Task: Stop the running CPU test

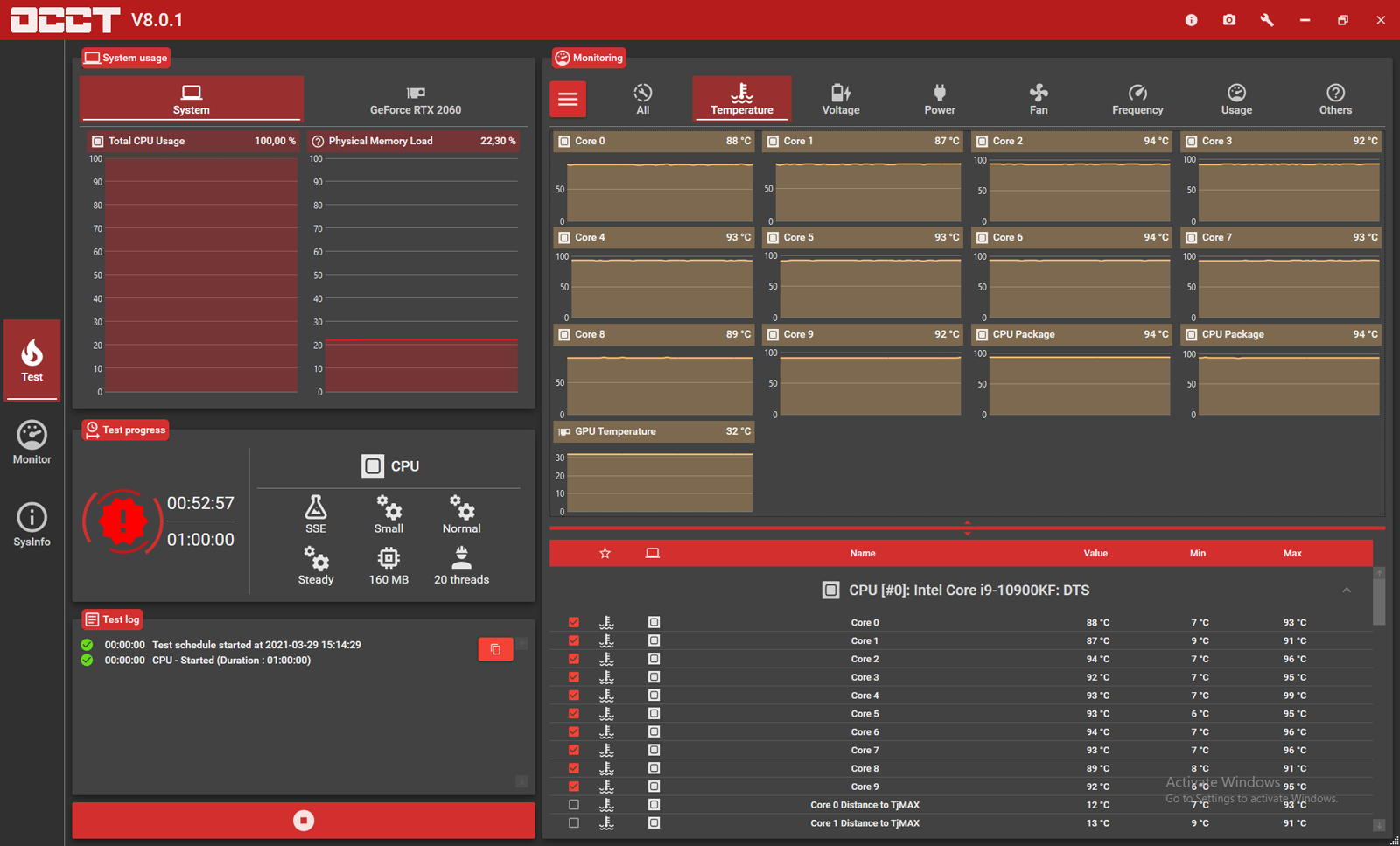Action: [x=304, y=821]
